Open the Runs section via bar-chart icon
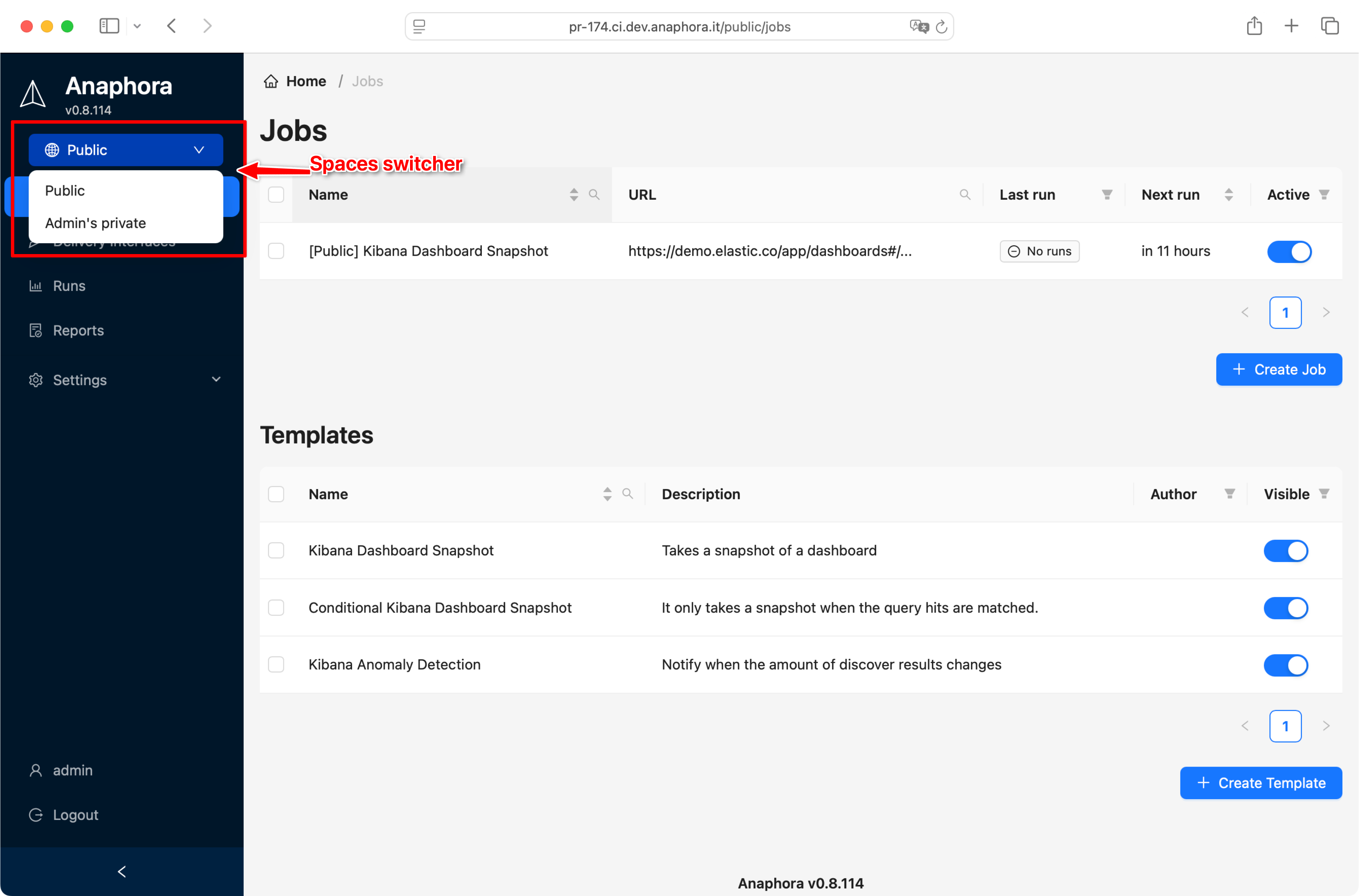 35,286
